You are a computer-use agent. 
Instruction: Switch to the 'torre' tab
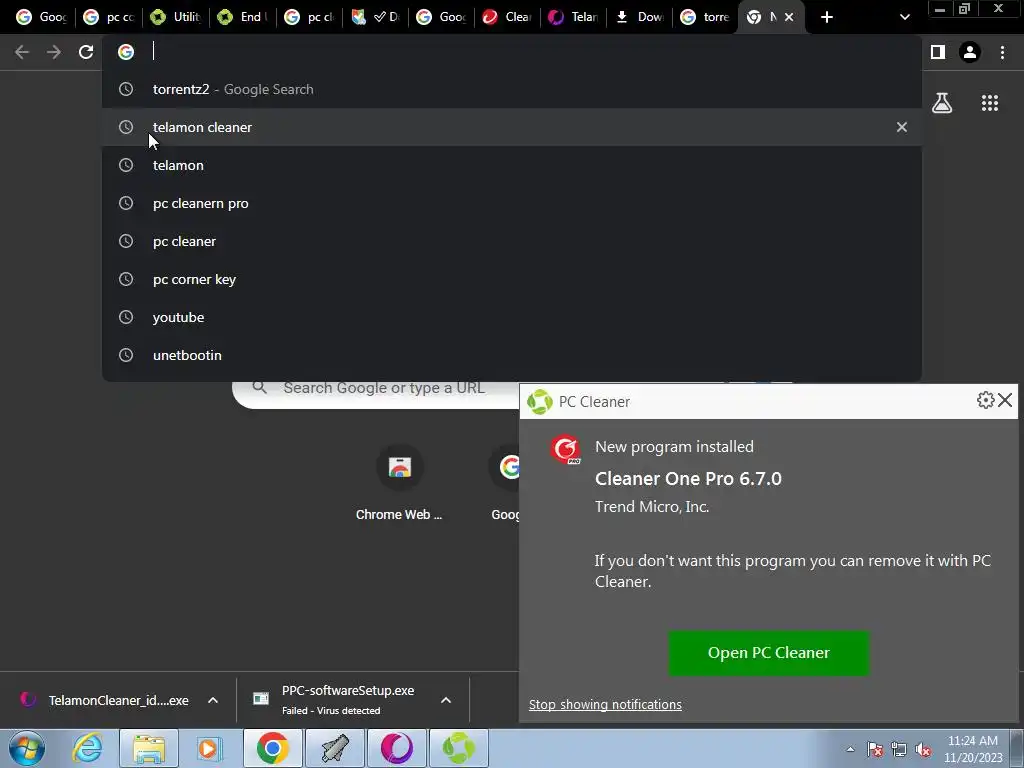coord(705,17)
